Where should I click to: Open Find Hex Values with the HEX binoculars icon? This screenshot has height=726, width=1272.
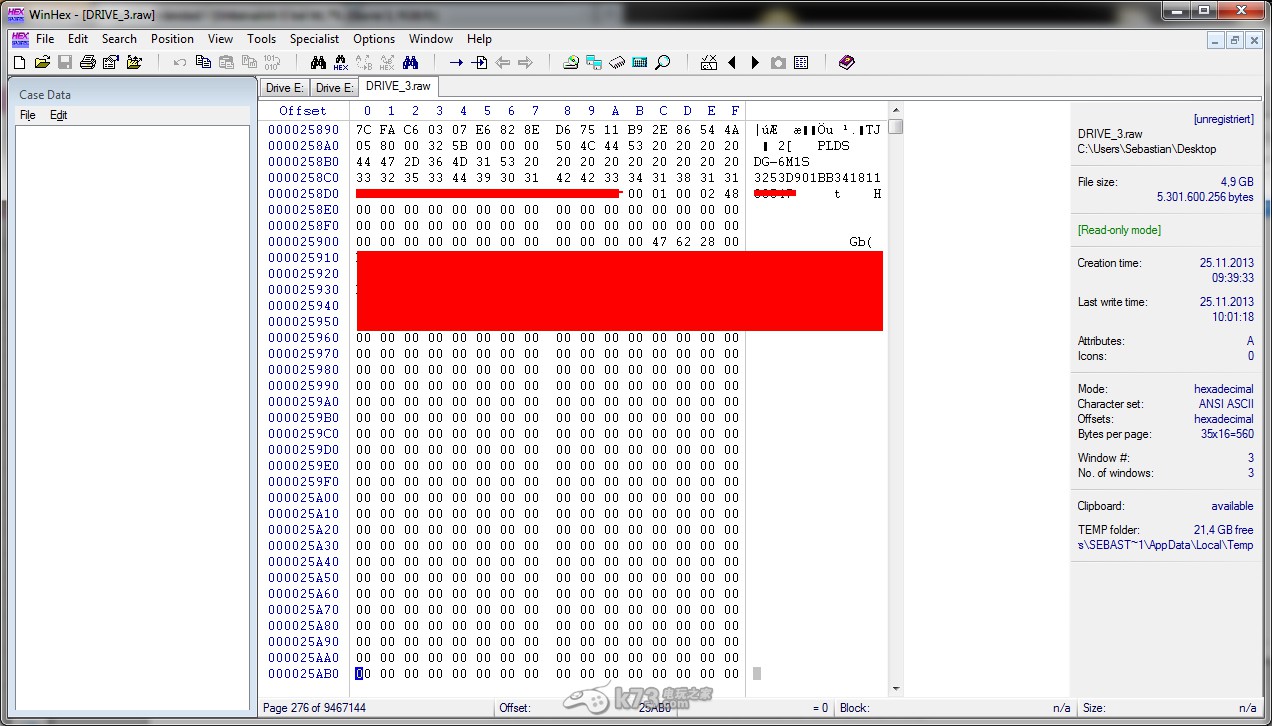tap(341, 62)
